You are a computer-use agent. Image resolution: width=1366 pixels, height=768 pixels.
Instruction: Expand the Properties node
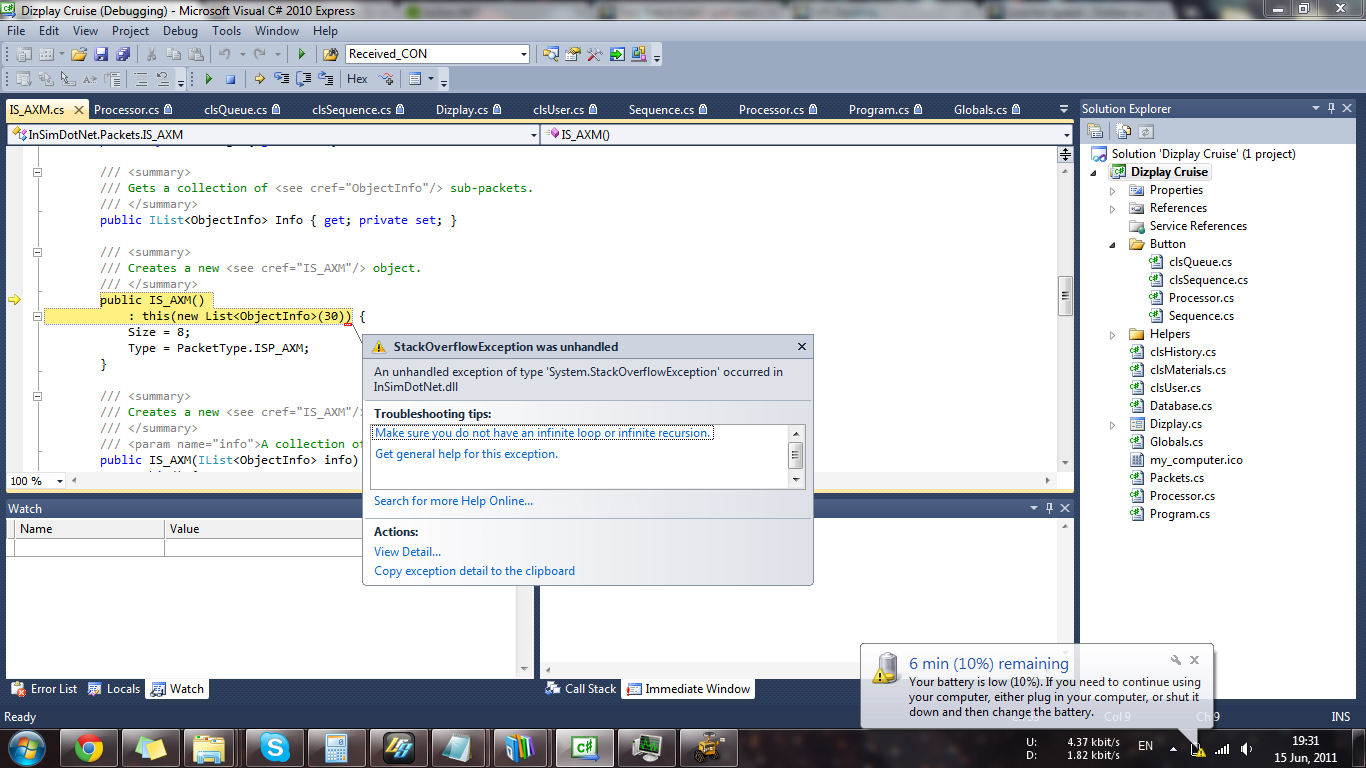(1113, 190)
